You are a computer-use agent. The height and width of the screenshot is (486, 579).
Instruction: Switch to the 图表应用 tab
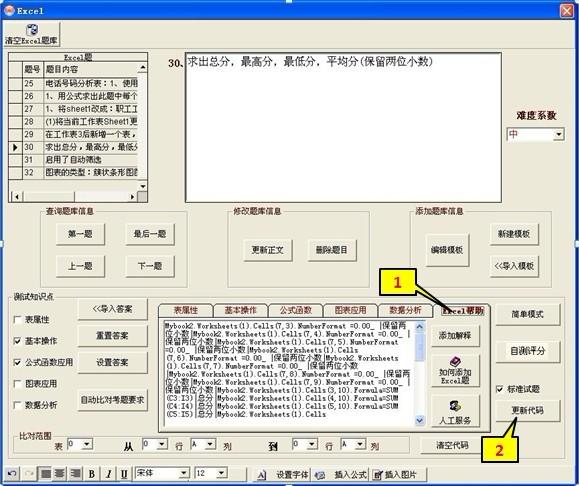coord(350,311)
